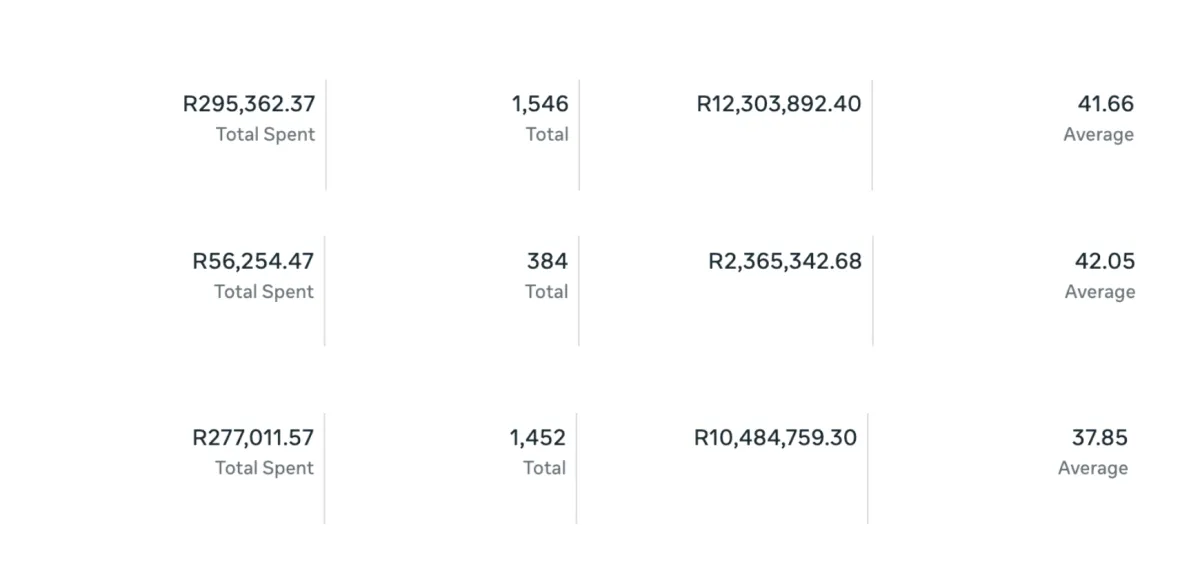
Task: Click the R10,484,759.30 value
Action: pos(776,438)
